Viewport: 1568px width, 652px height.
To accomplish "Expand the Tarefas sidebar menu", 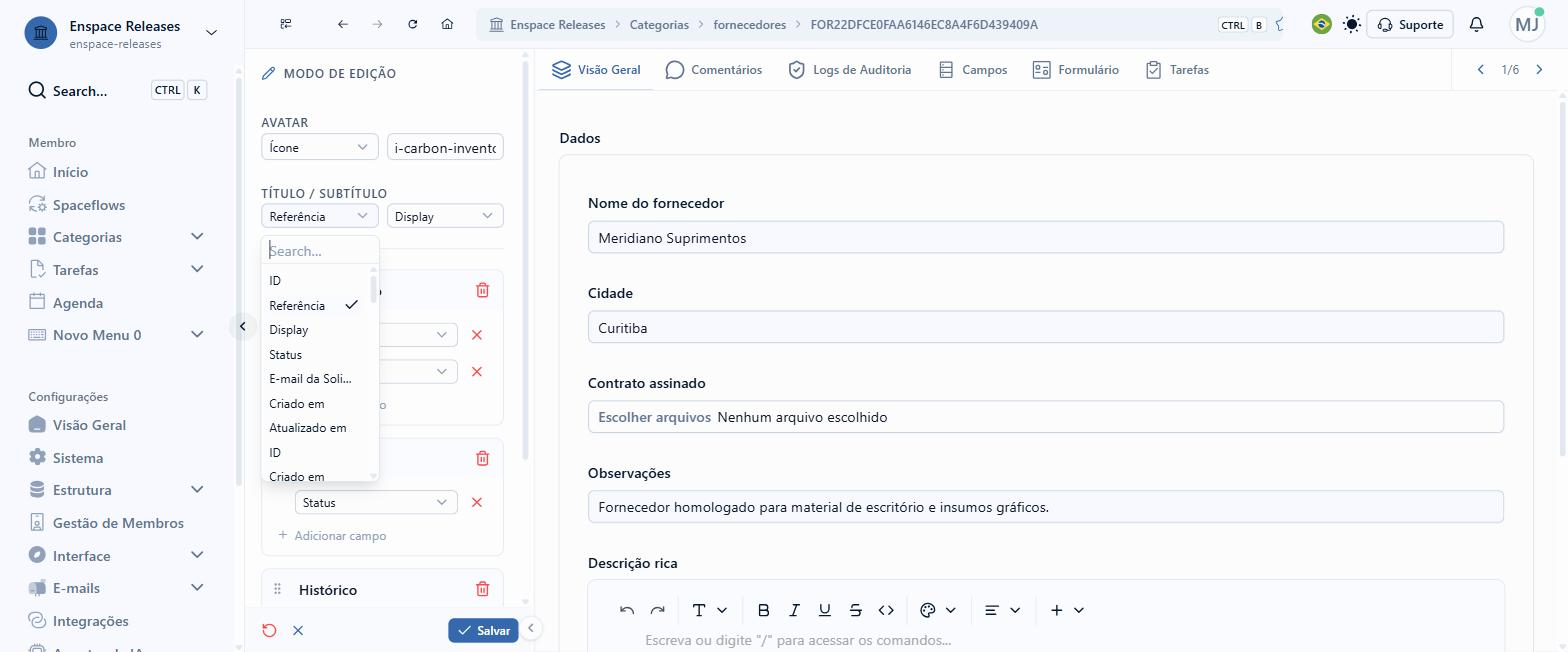I will (x=117, y=270).
